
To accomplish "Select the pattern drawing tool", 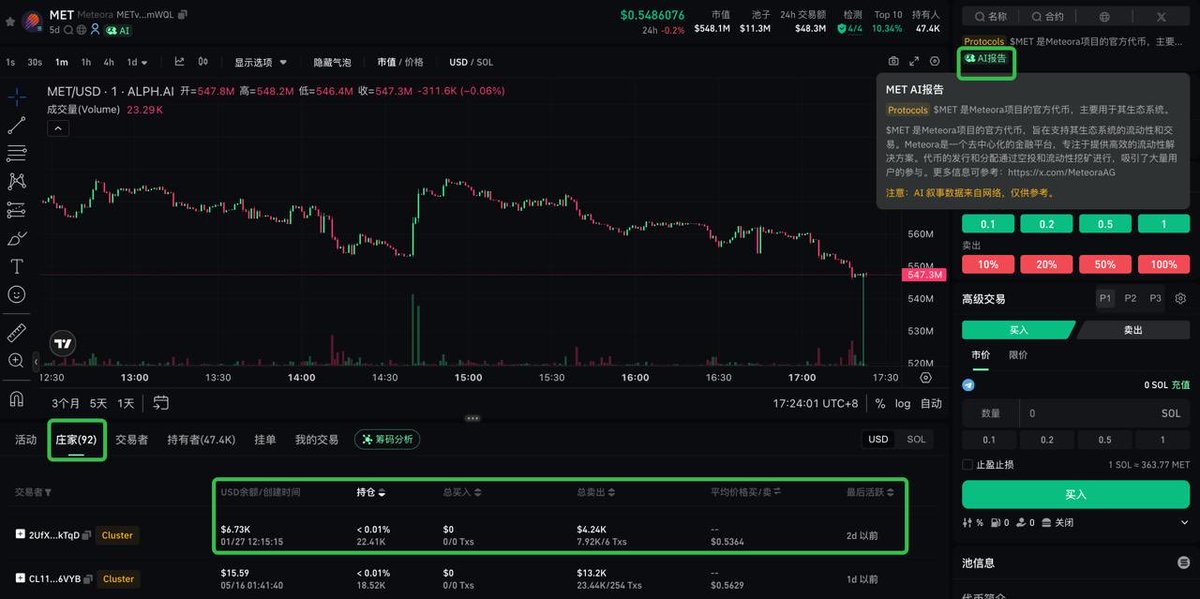I will 17,181.
